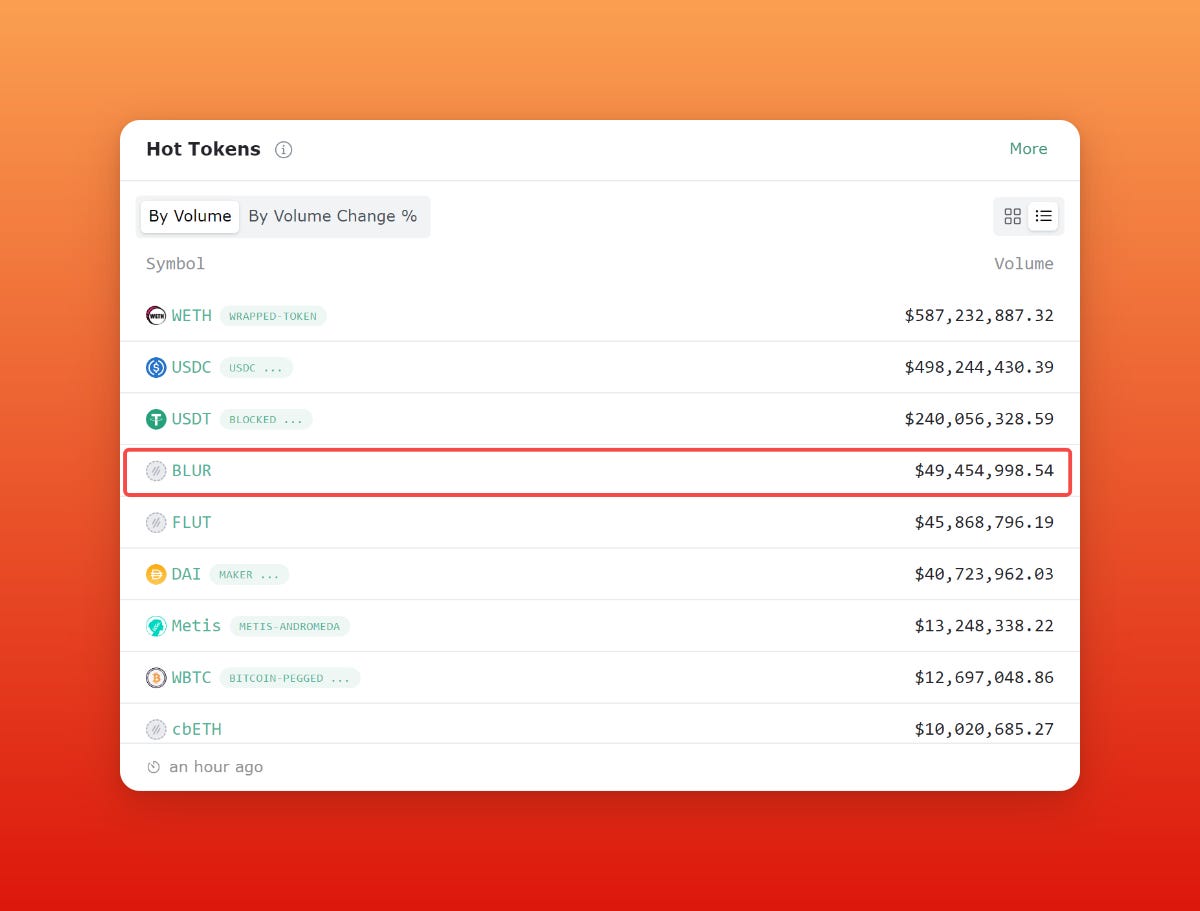Switch to grid view layout
1200x911 pixels.
pyautogui.click(x=1012, y=216)
